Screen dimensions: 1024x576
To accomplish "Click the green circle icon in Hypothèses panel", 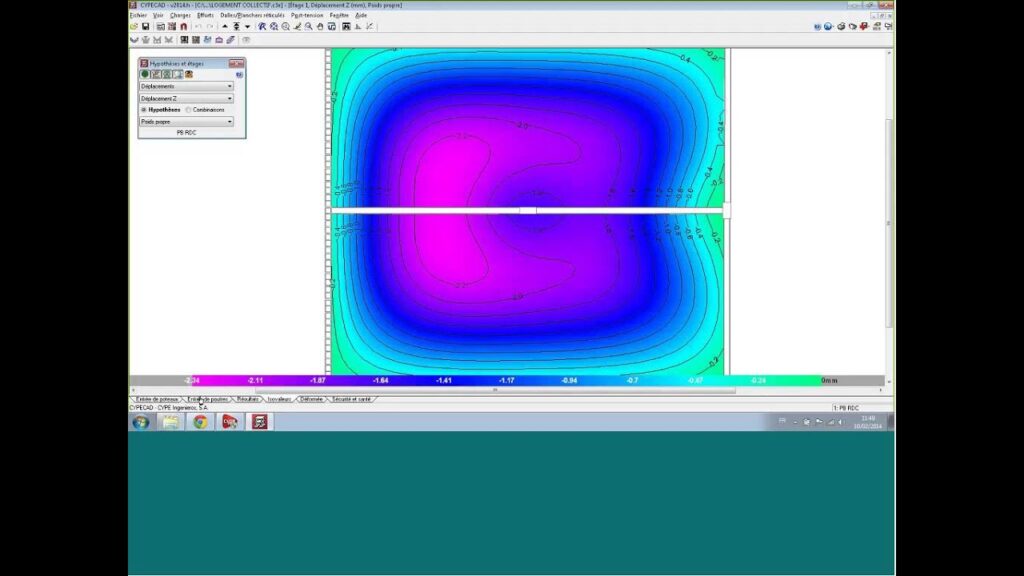I will coord(144,74).
